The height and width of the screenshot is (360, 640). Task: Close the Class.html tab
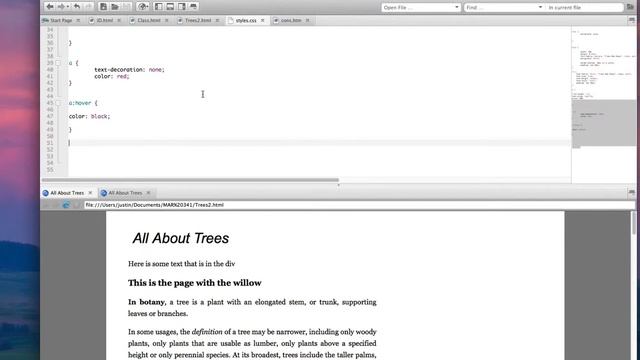(x=167, y=20)
